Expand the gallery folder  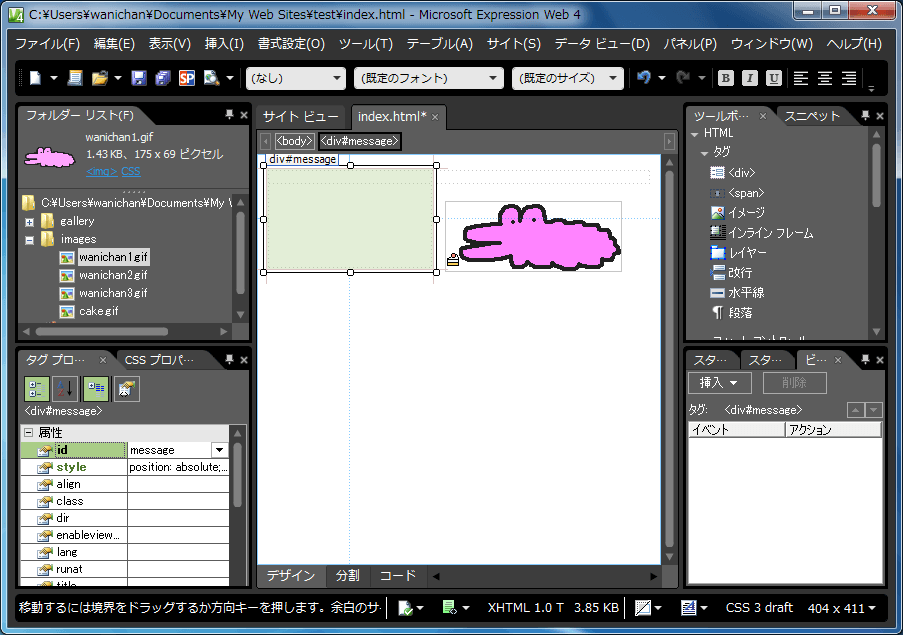(29, 222)
